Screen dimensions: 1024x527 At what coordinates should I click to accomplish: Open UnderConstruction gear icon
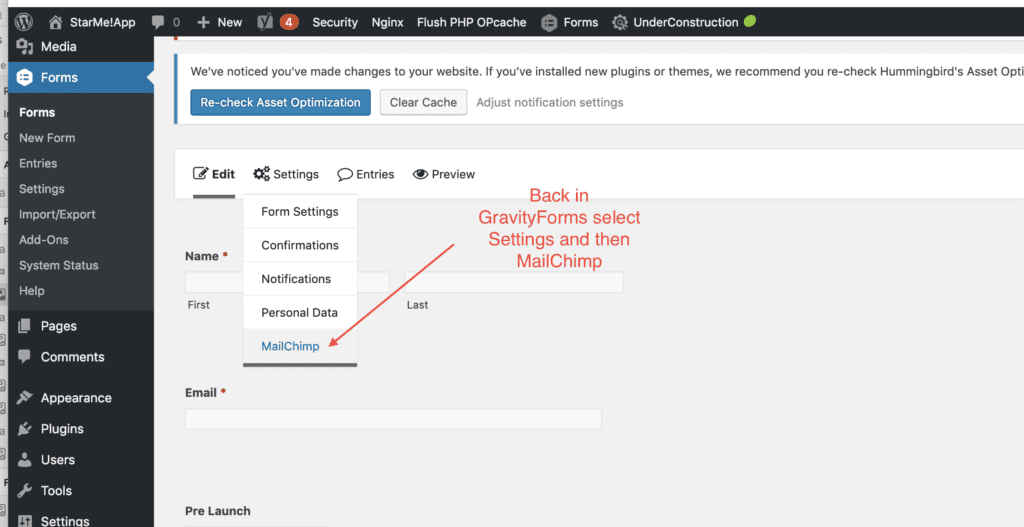(x=620, y=23)
